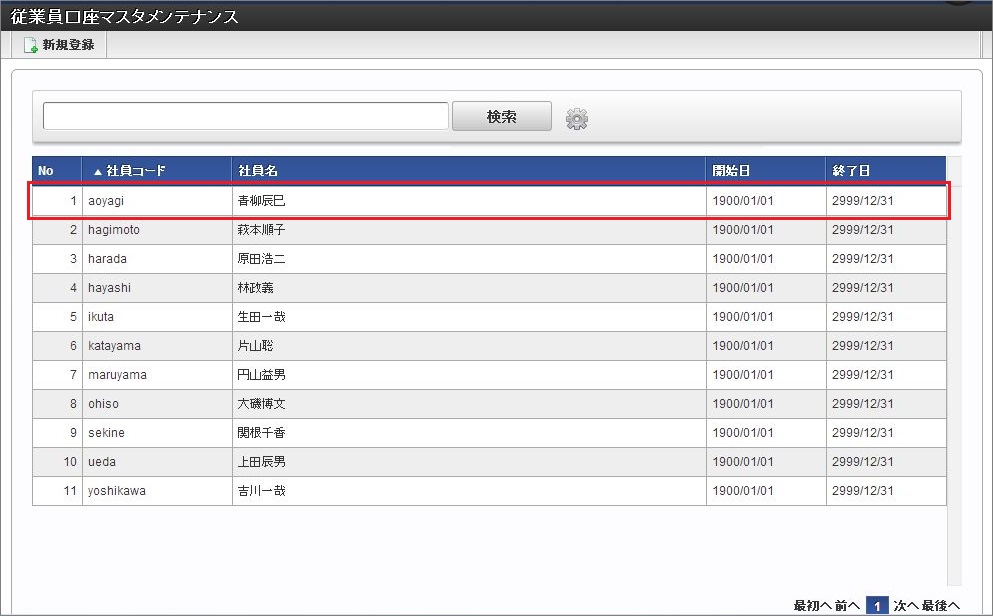
Task: Select the ueda employee code cell
Action: tap(157, 462)
